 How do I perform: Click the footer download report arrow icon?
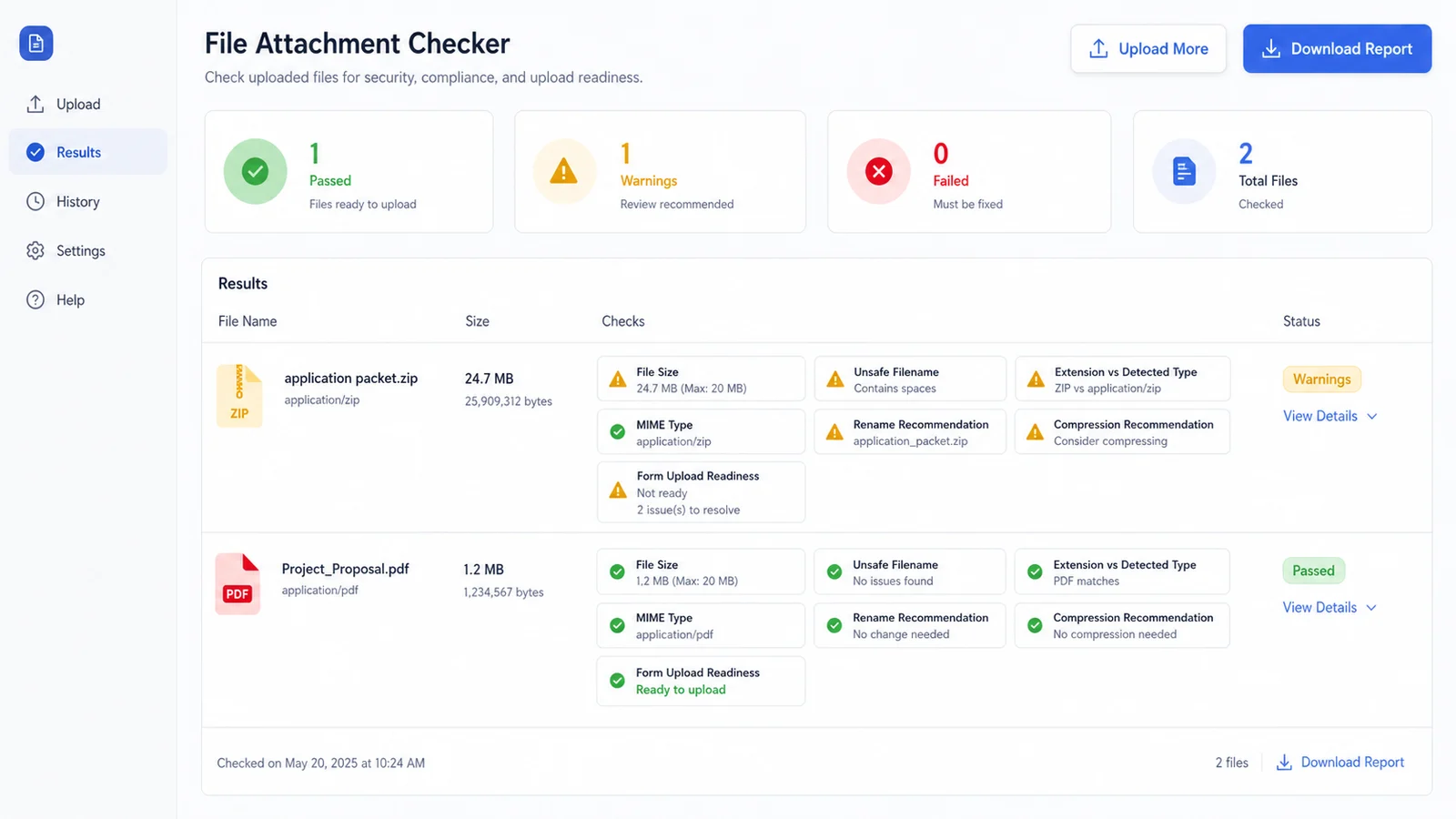point(1284,763)
